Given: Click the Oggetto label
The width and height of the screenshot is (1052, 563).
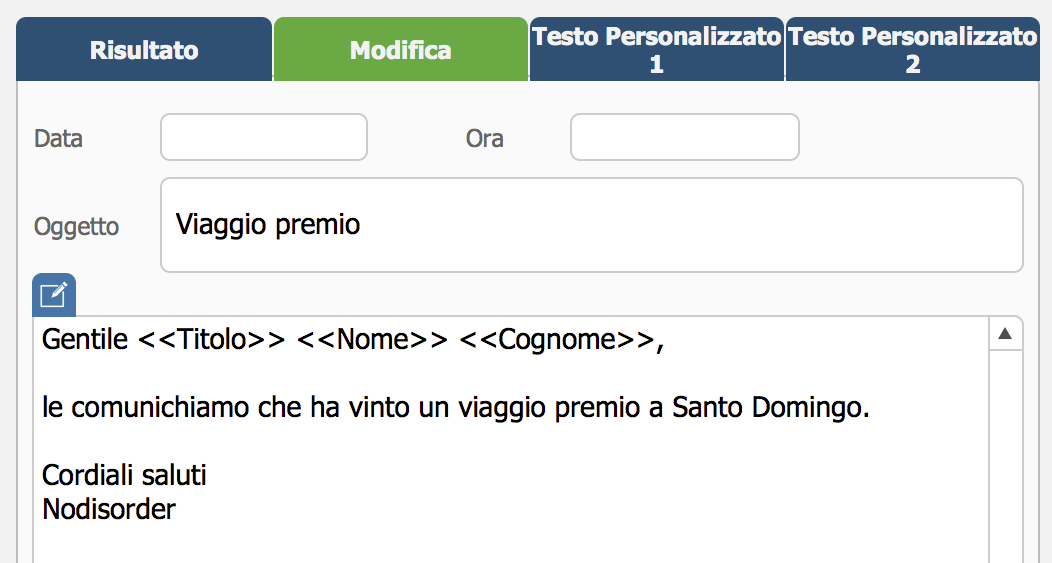Looking at the screenshot, I should [x=76, y=227].
